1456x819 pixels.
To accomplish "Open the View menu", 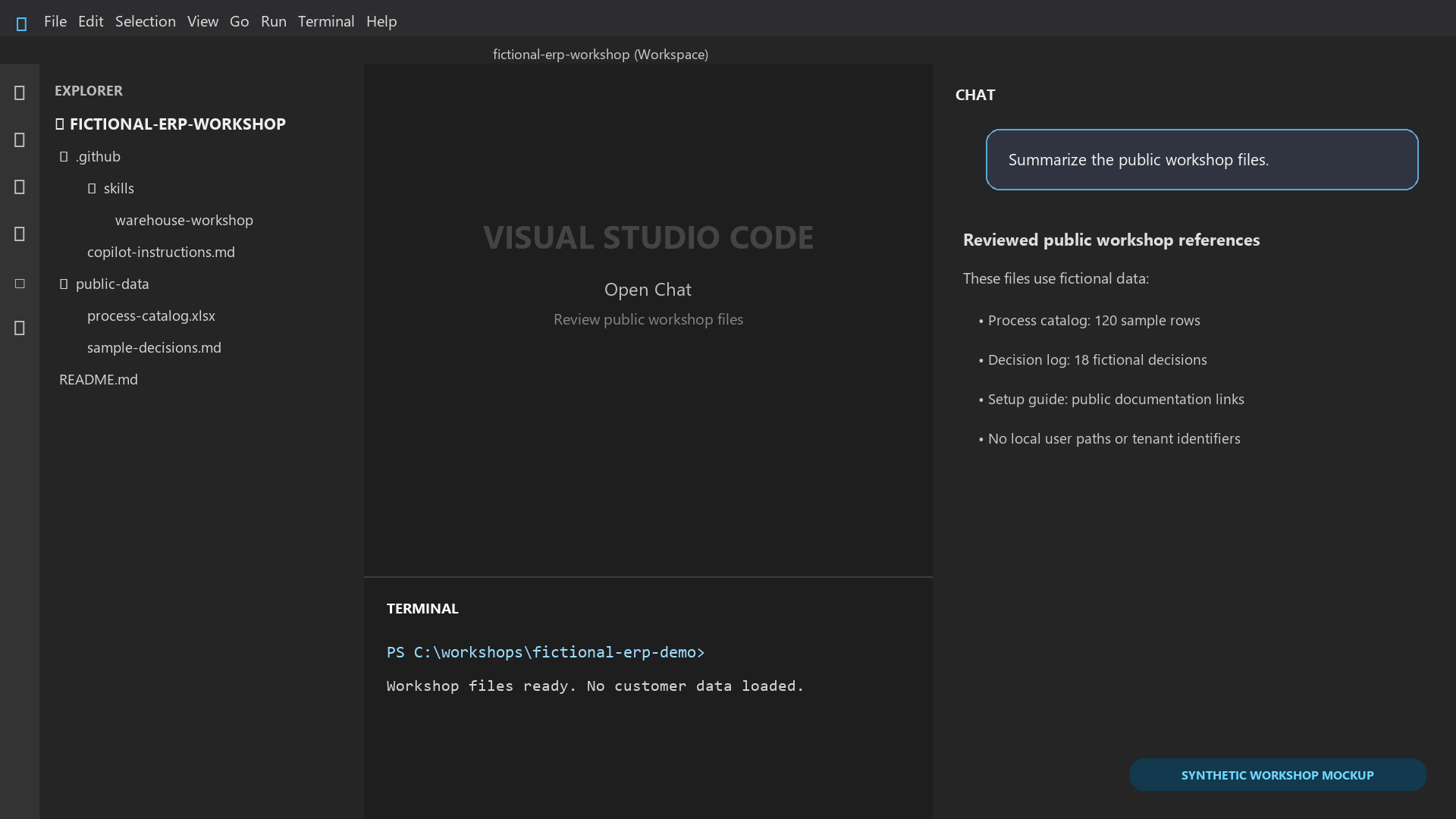I will tap(202, 21).
